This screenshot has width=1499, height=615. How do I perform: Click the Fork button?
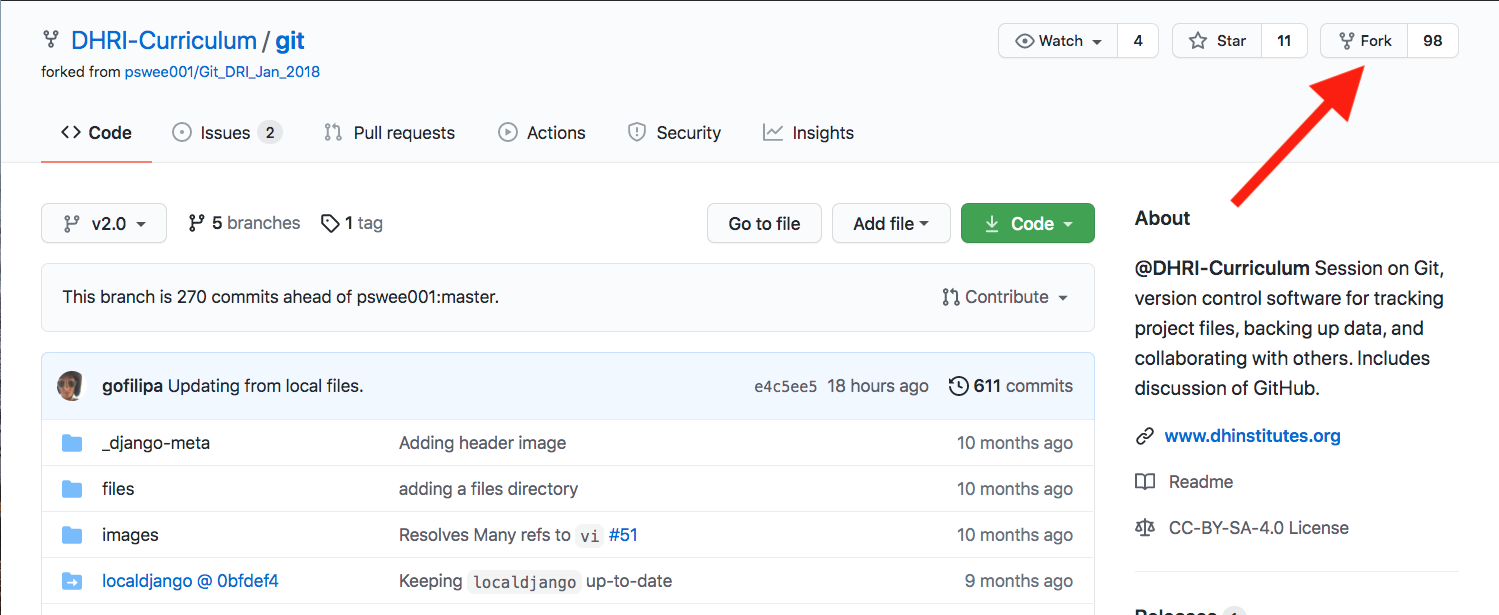pyautogui.click(x=1364, y=41)
